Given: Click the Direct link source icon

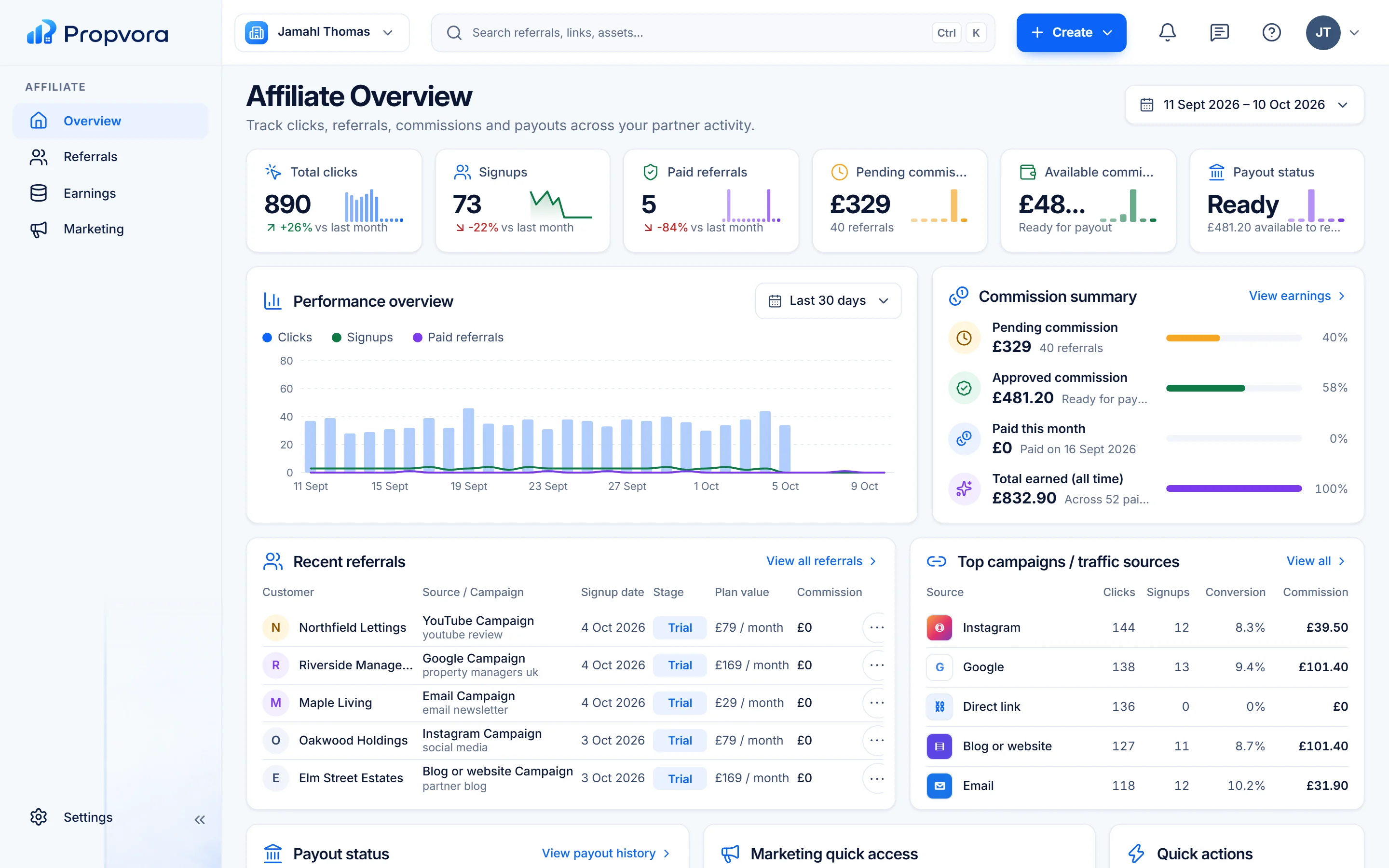Looking at the screenshot, I should [939, 706].
